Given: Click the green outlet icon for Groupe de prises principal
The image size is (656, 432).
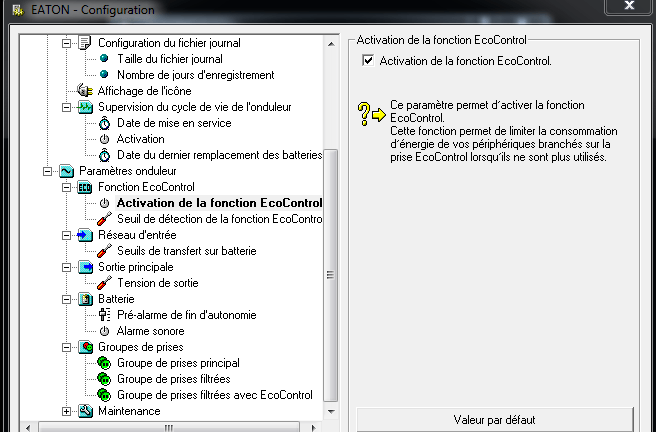Looking at the screenshot, I should click(x=104, y=363).
